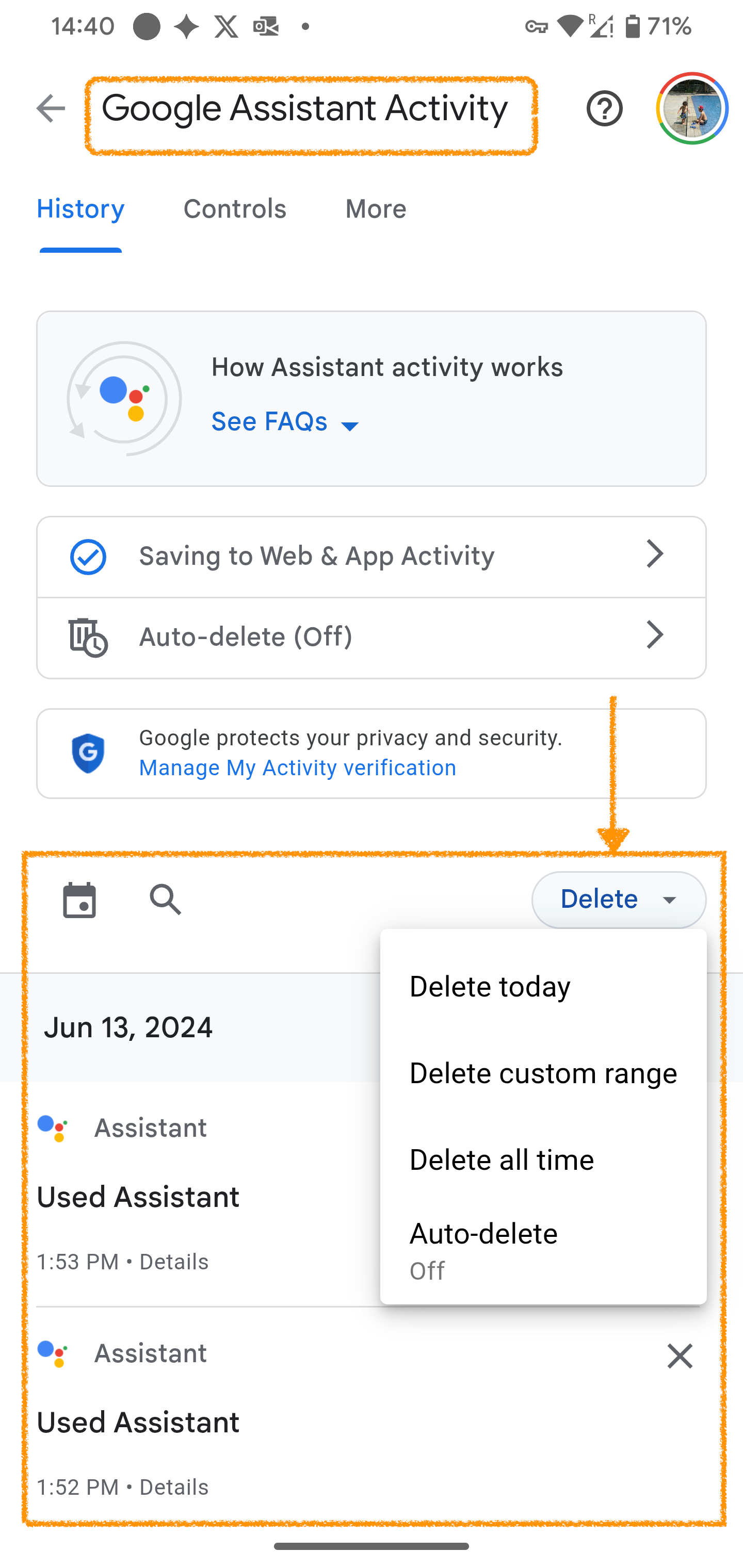
Task: Tap the Google shield privacy icon
Action: pos(88,753)
